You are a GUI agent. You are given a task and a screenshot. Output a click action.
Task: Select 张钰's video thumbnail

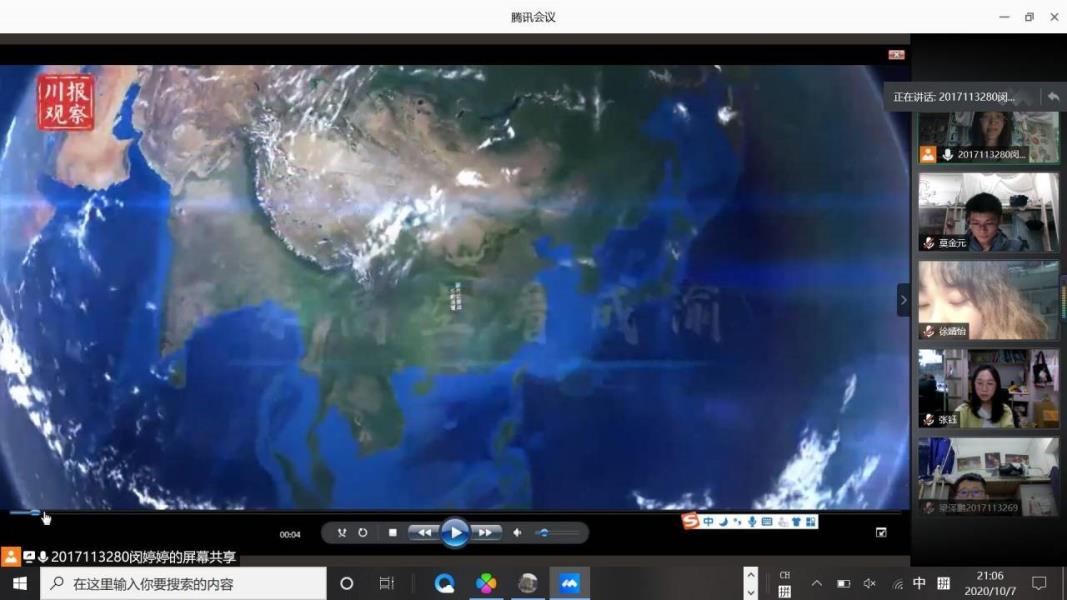point(988,388)
